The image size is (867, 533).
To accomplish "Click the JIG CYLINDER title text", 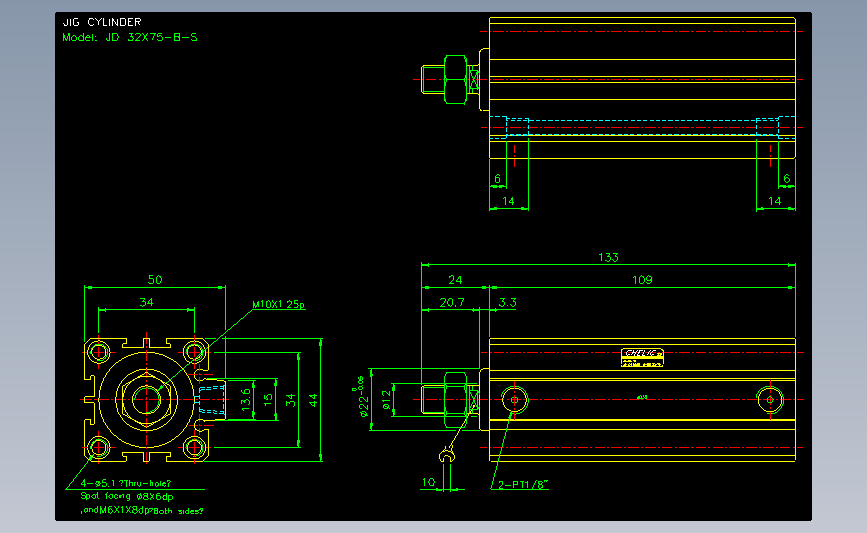I will tap(102, 22).
